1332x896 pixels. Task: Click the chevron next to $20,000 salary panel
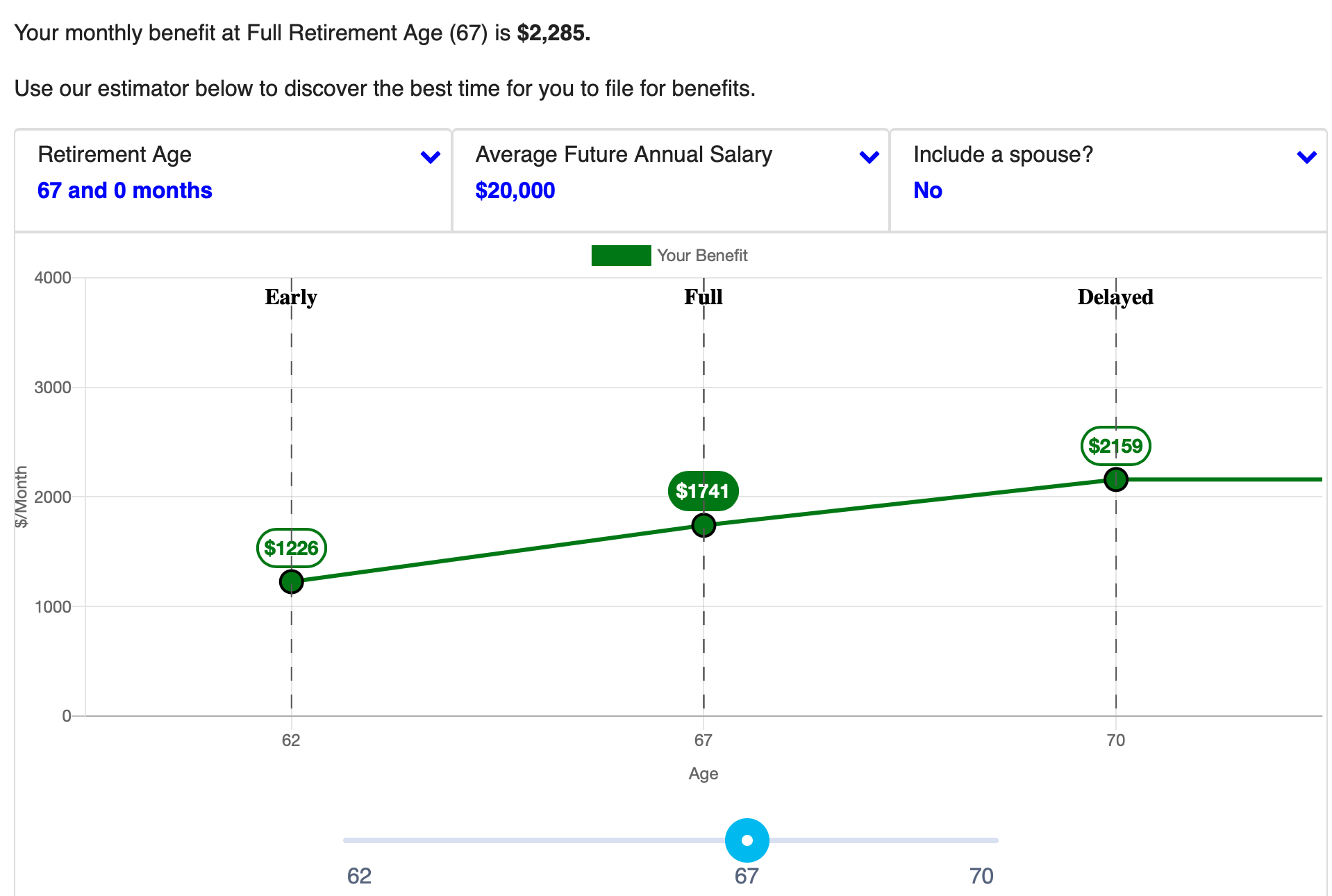point(868,157)
